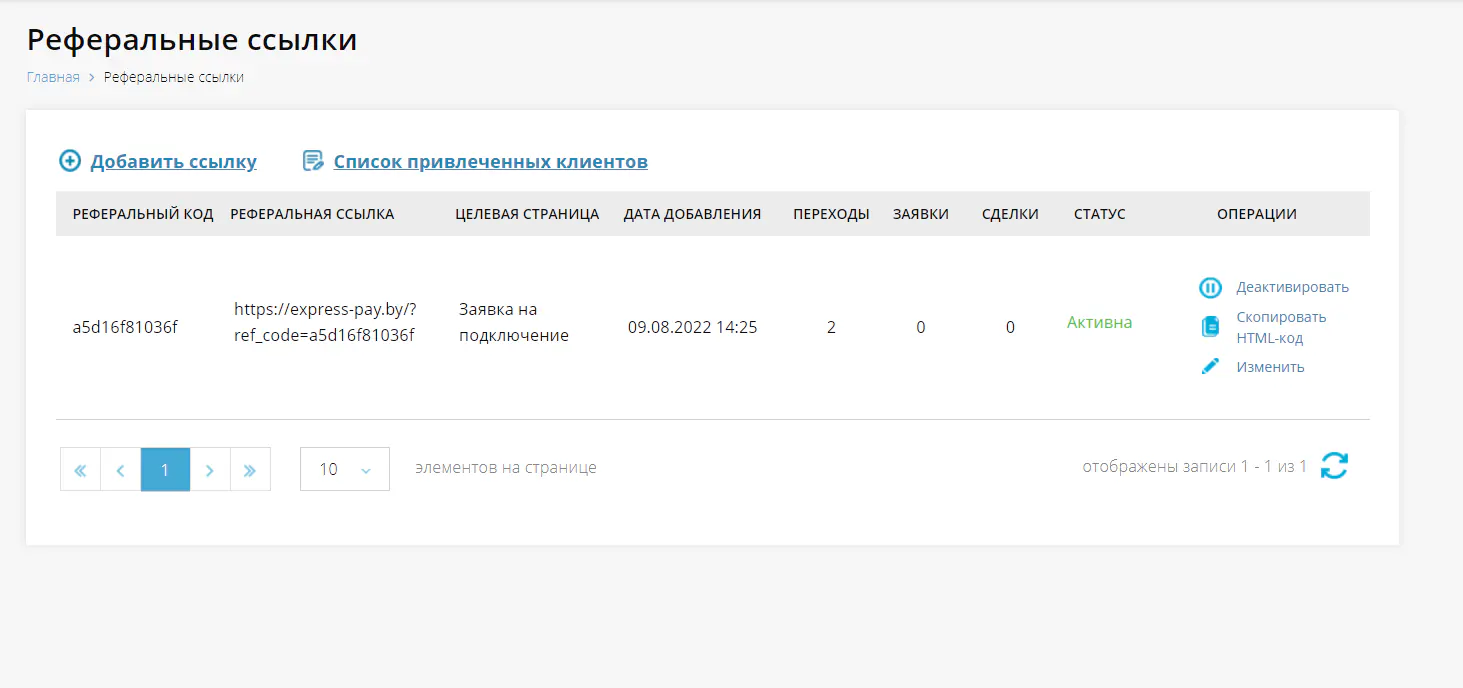Go to first page using double-left arrow
Viewport: 1463px width, 688px height.
(x=80, y=469)
